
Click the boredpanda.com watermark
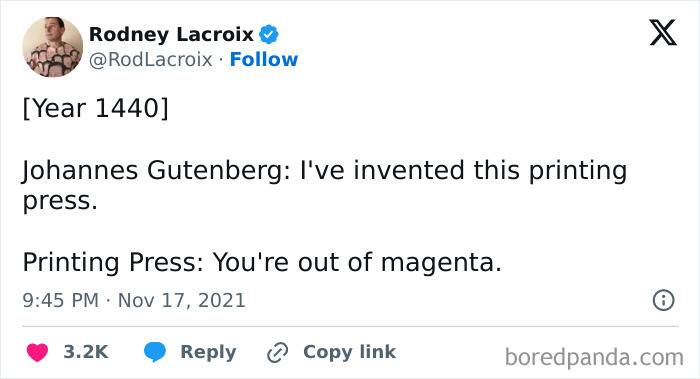pyautogui.click(x=594, y=357)
